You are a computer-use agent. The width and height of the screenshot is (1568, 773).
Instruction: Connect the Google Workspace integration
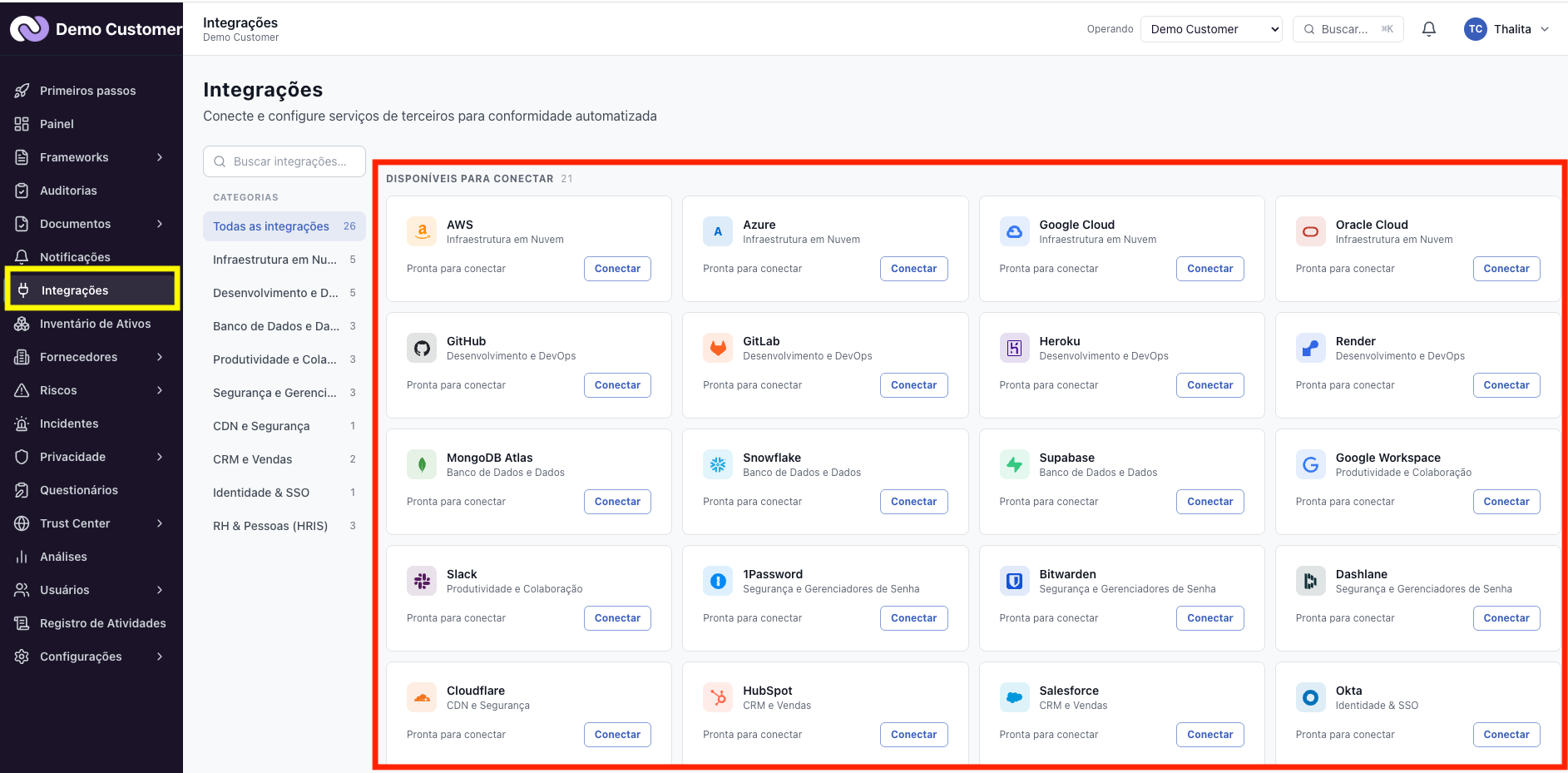pyautogui.click(x=1506, y=502)
